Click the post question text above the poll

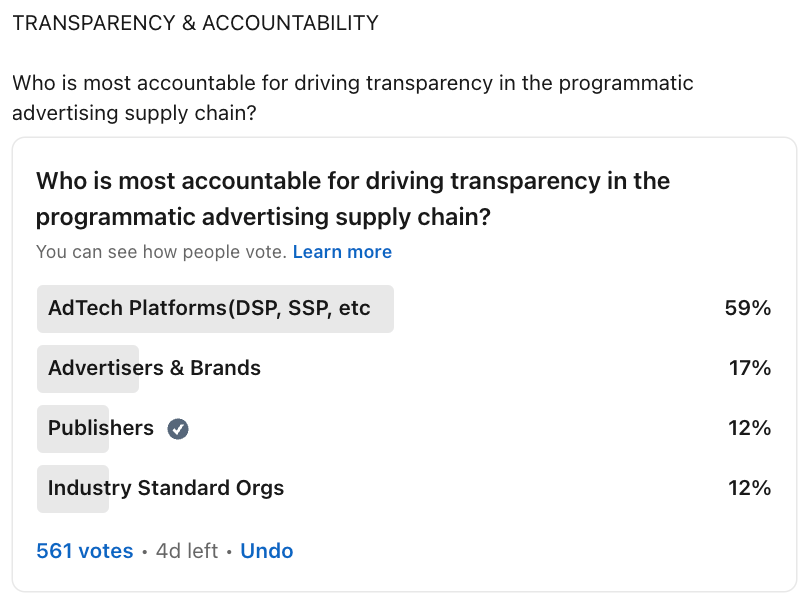pyautogui.click(x=353, y=98)
